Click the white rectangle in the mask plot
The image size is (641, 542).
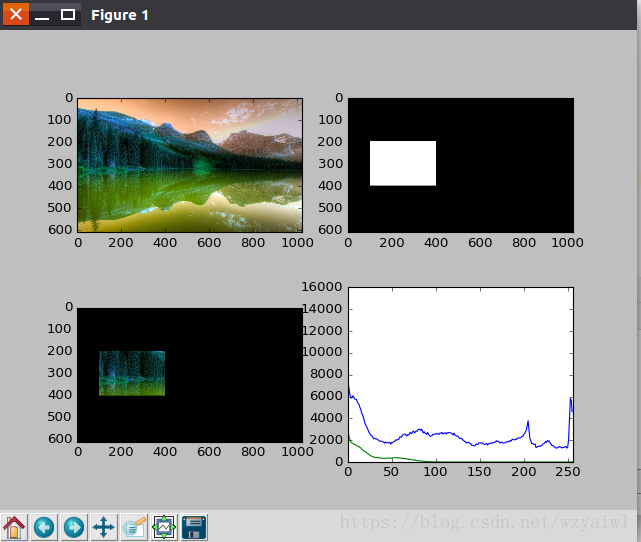(403, 163)
